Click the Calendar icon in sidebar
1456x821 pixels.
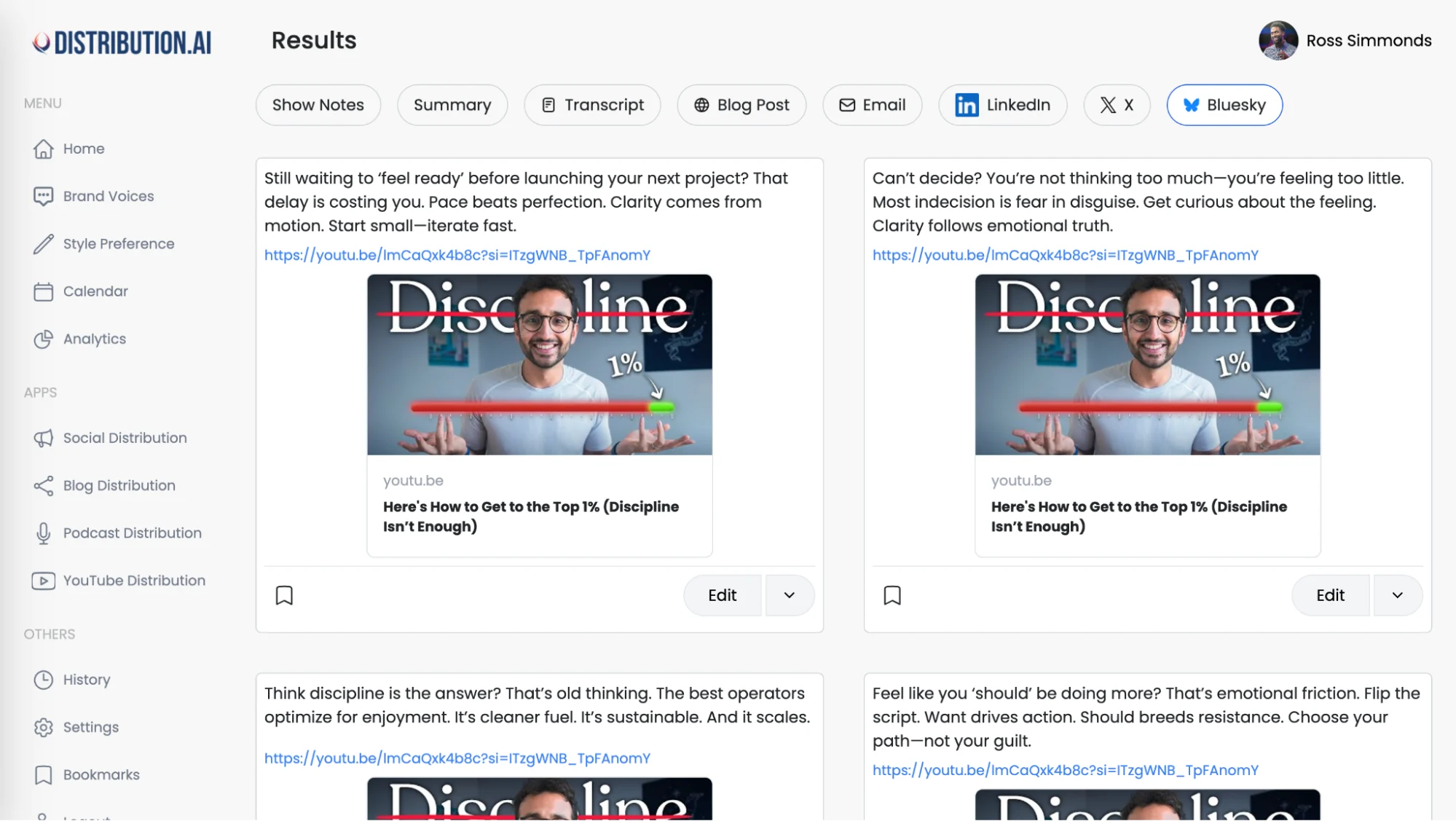point(43,291)
